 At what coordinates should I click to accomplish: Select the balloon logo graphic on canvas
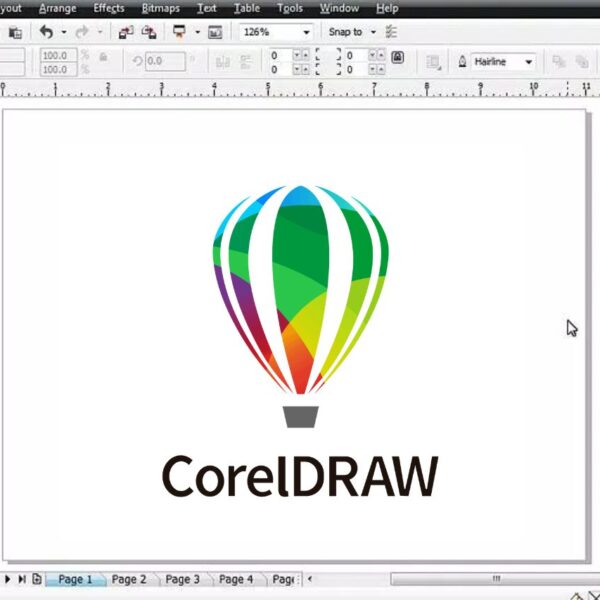(x=301, y=290)
